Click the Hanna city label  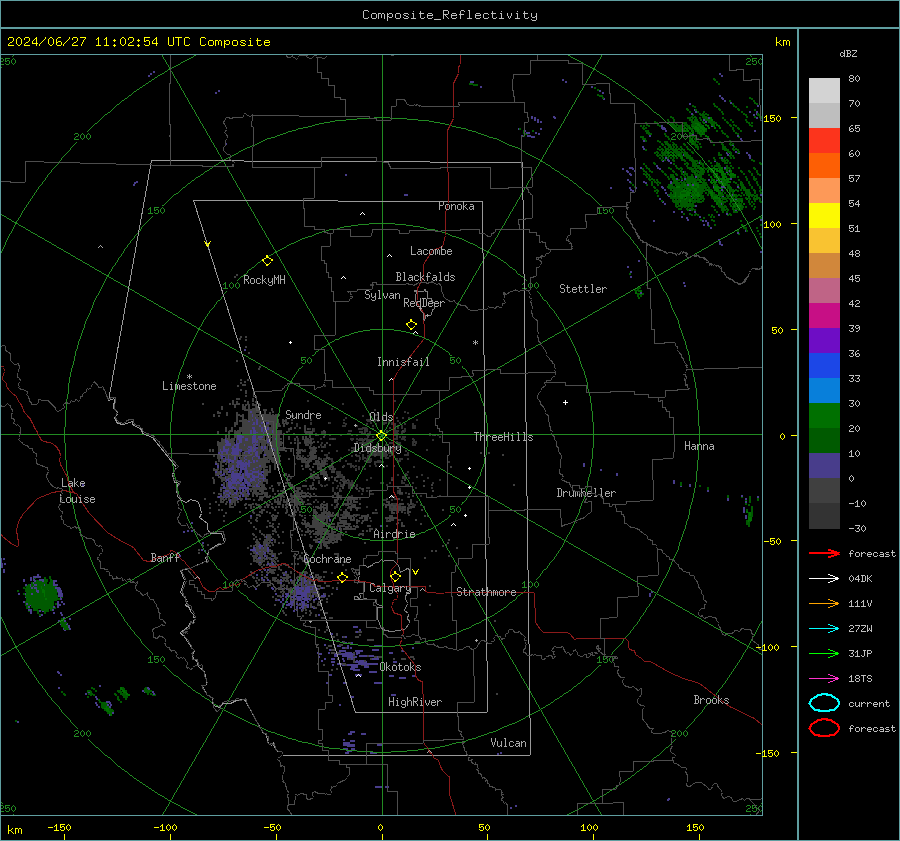coord(699,446)
